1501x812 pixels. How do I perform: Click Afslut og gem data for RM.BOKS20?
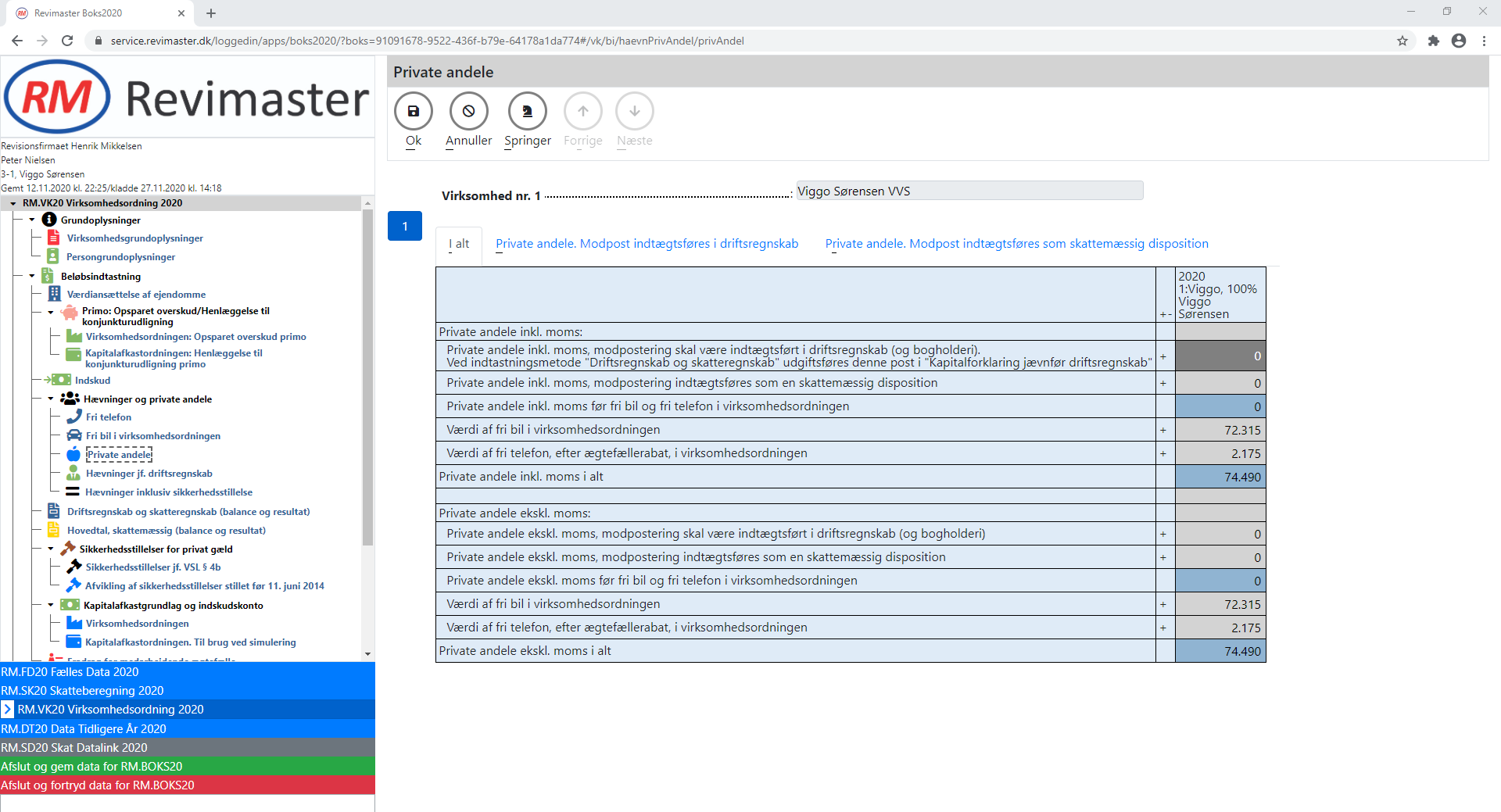point(91,766)
